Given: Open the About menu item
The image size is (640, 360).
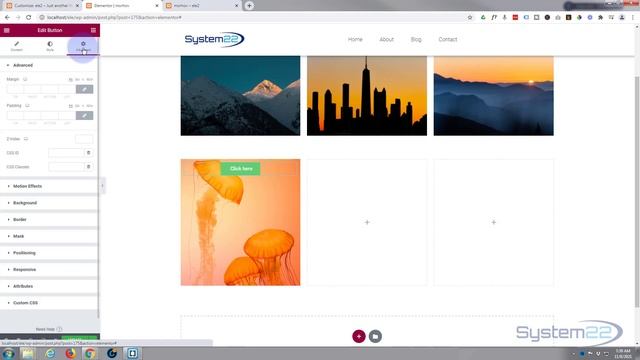Looking at the screenshot, I should [x=387, y=40].
